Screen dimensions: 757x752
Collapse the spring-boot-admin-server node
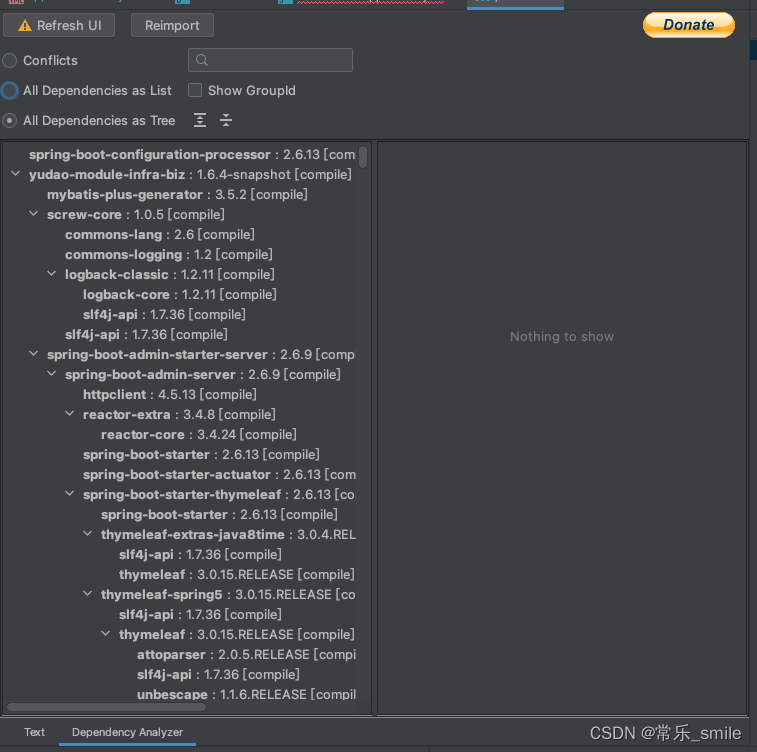tap(52, 373)
